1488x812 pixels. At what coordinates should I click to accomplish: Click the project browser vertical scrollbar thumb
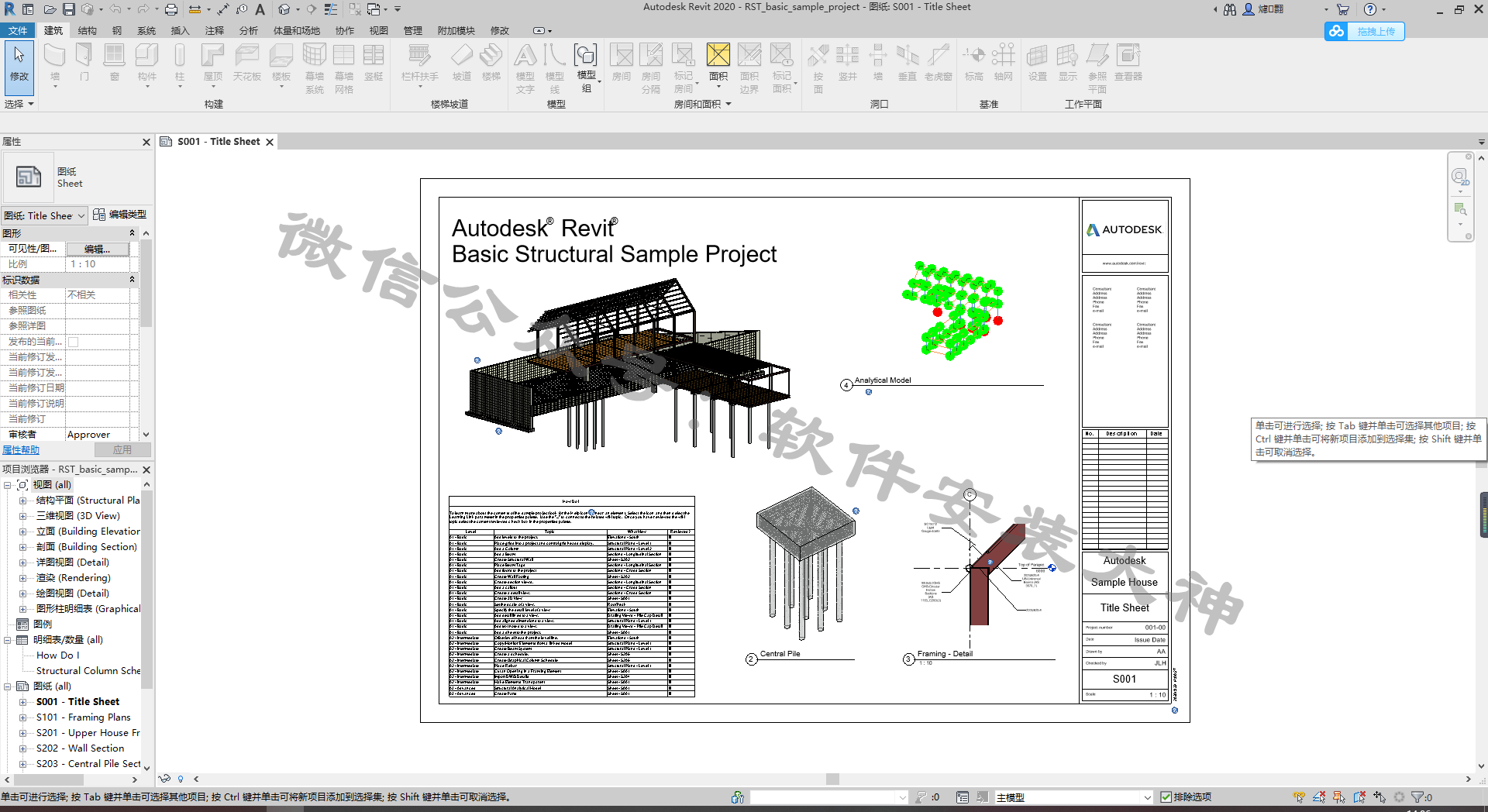[146, 589]
